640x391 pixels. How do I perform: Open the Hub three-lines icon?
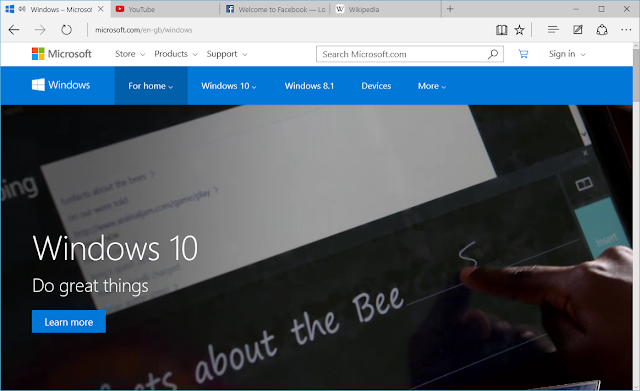(553, 30)
